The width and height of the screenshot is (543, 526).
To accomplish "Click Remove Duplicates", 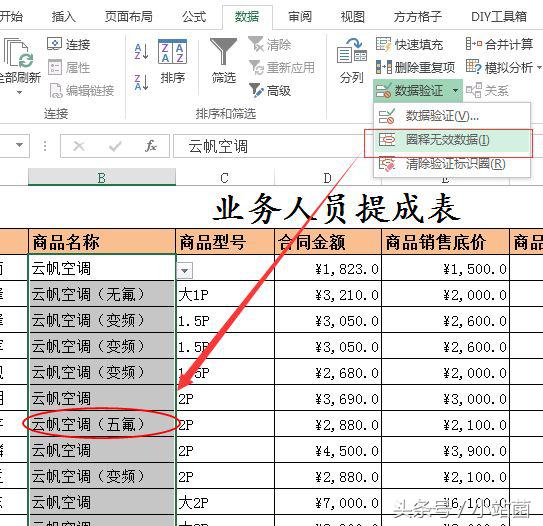I will tap(416, 68).
